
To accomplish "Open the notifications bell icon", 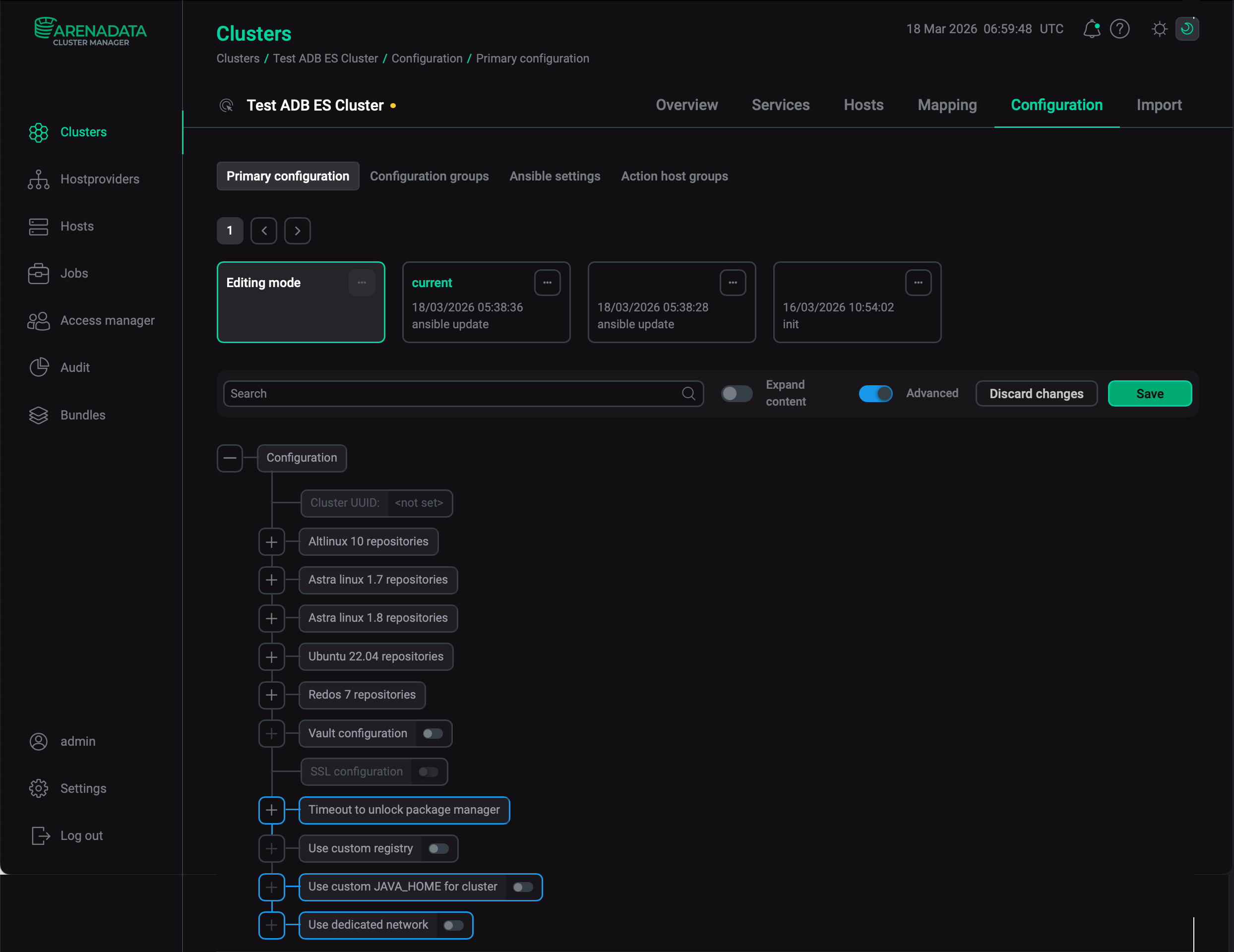I will coord(1091,29).
